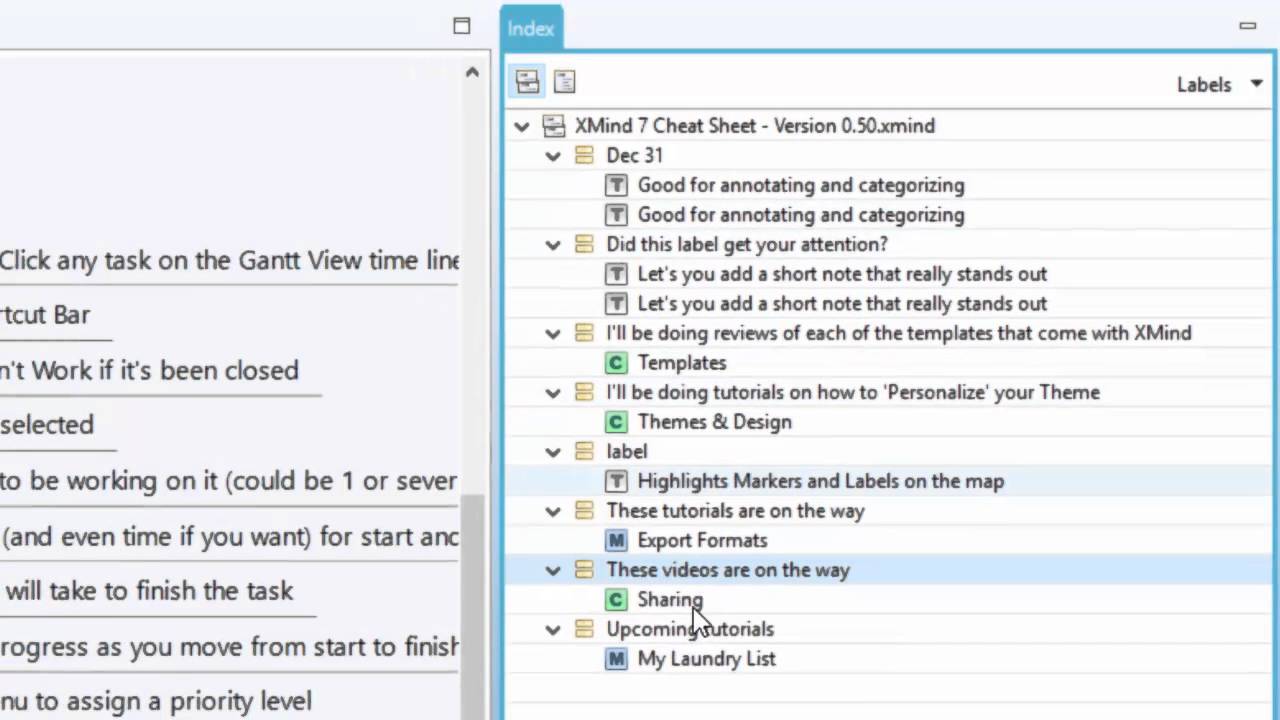The width and height of the screenshot is (1280, 720).
Task: Select 'These videos are on the way' text
Action: click(728, 570)
